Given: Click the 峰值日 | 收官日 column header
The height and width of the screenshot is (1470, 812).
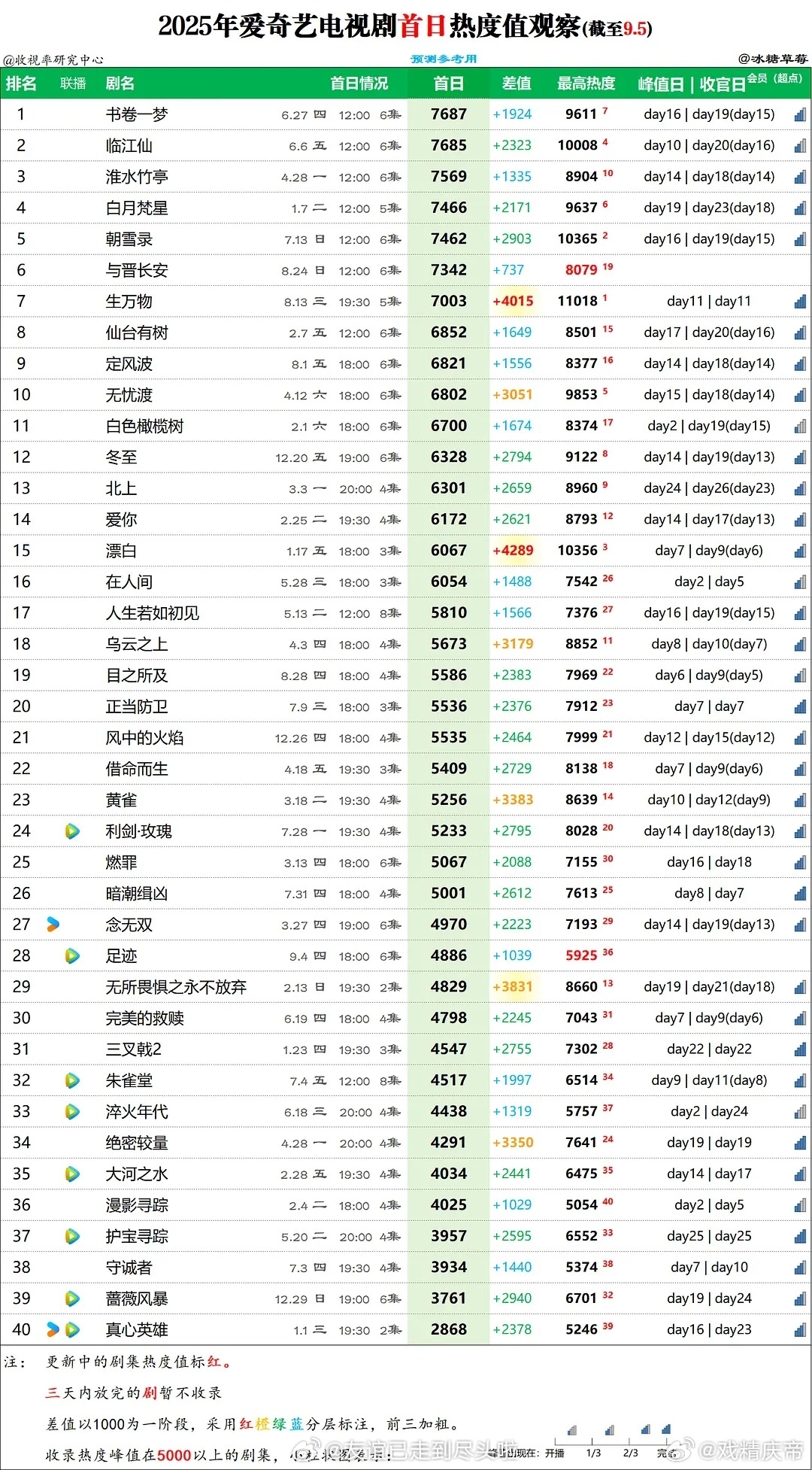Looking at the screenshot, I should [x=692, y=84].
